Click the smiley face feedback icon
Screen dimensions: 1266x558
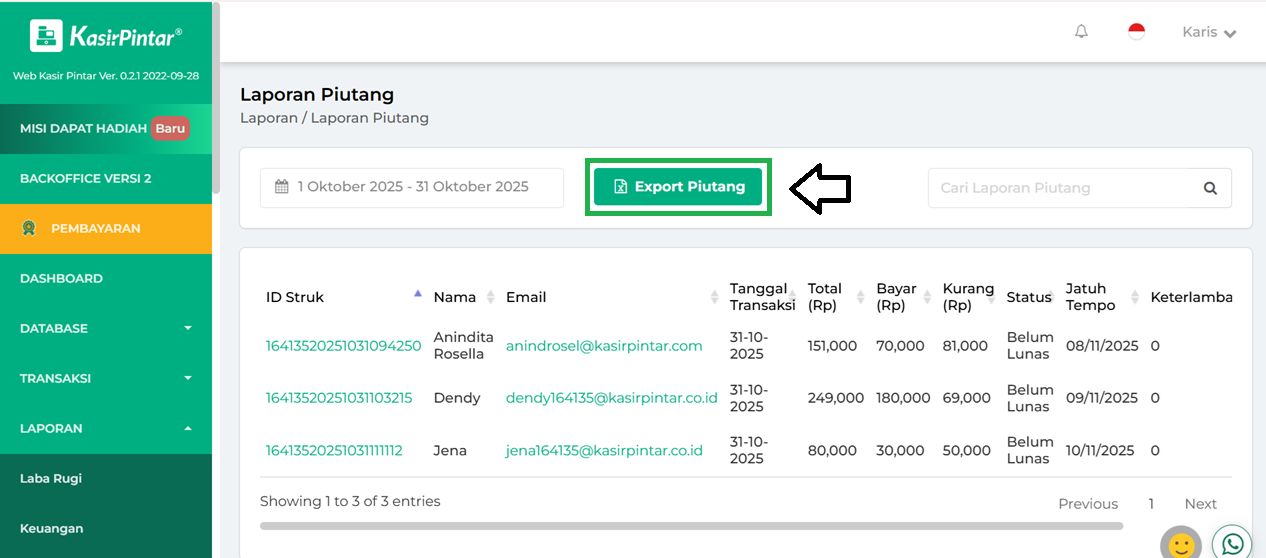point(1181,545)
